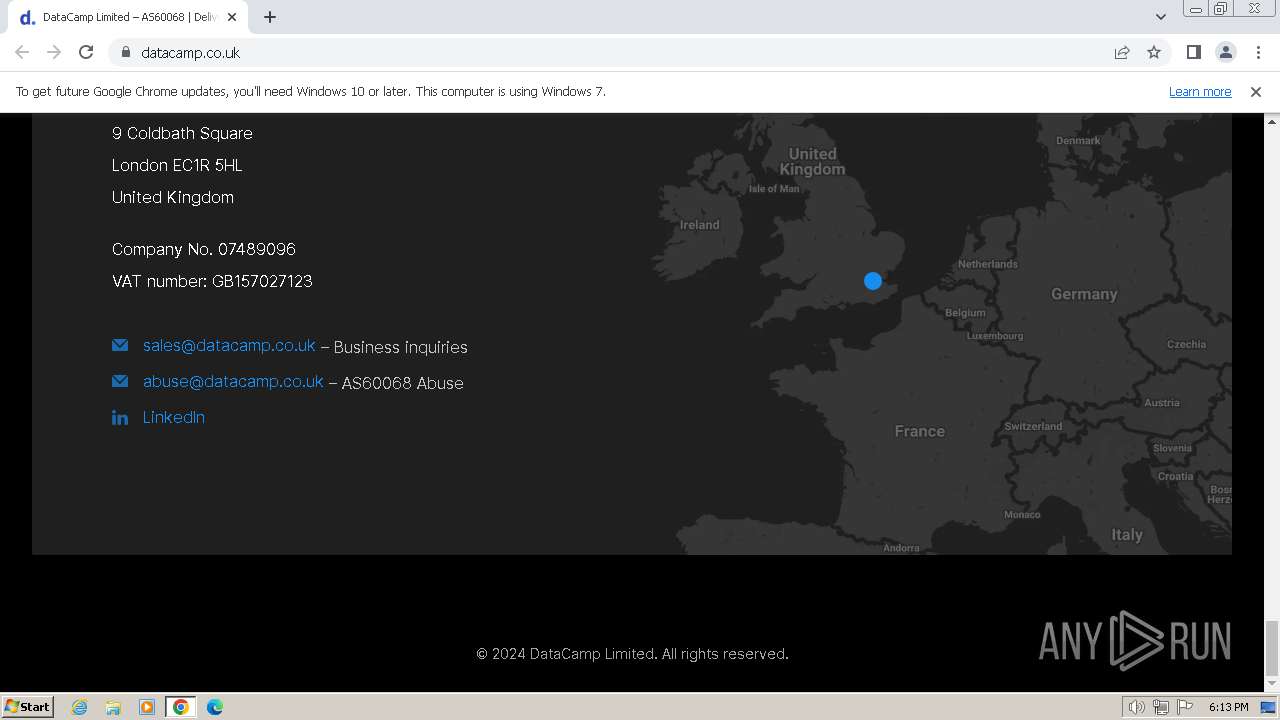This screenshot has height=720, width=1280.
Task: Open Windows Media Player in taskbar
Action: point(147,707)
